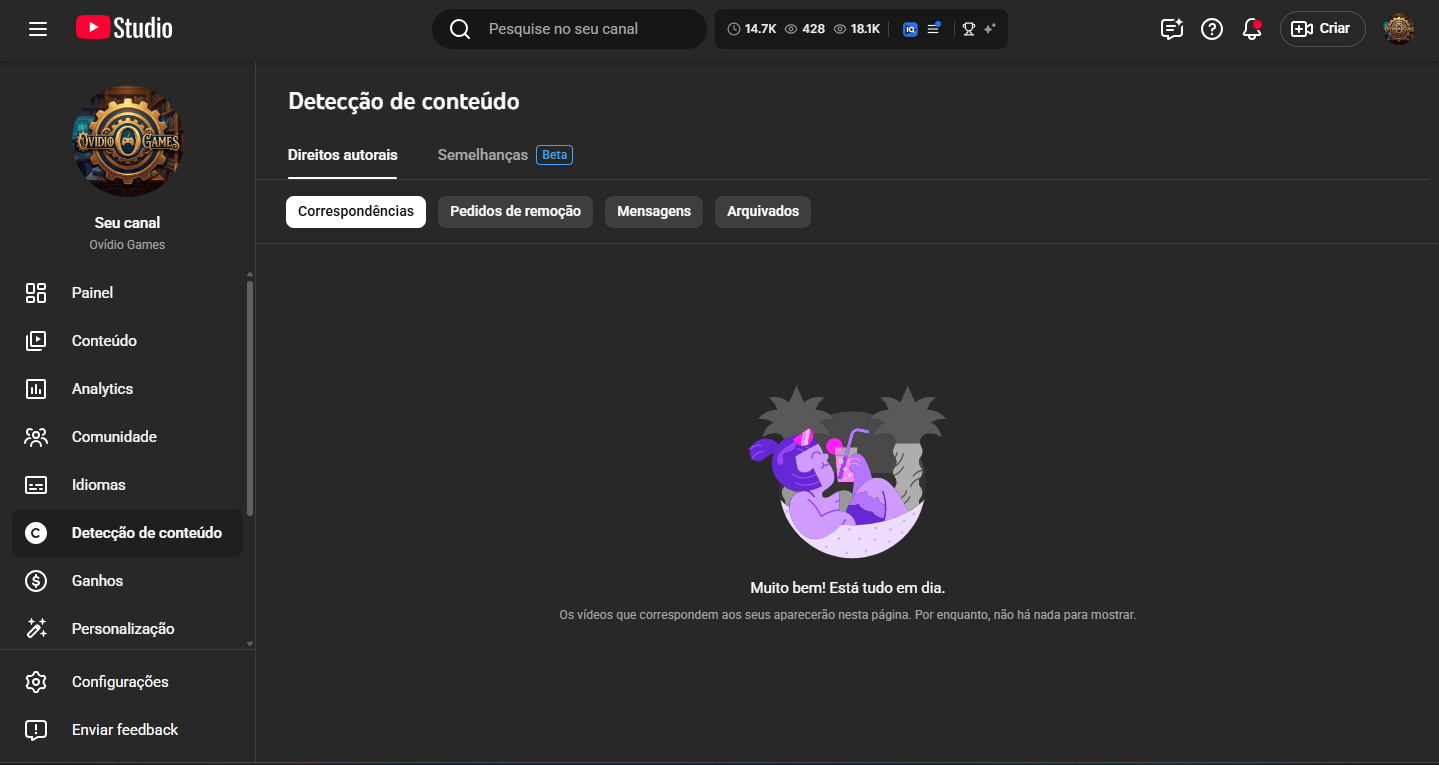Click the sidebar scroll up arrow

click(x=250, y=274)
